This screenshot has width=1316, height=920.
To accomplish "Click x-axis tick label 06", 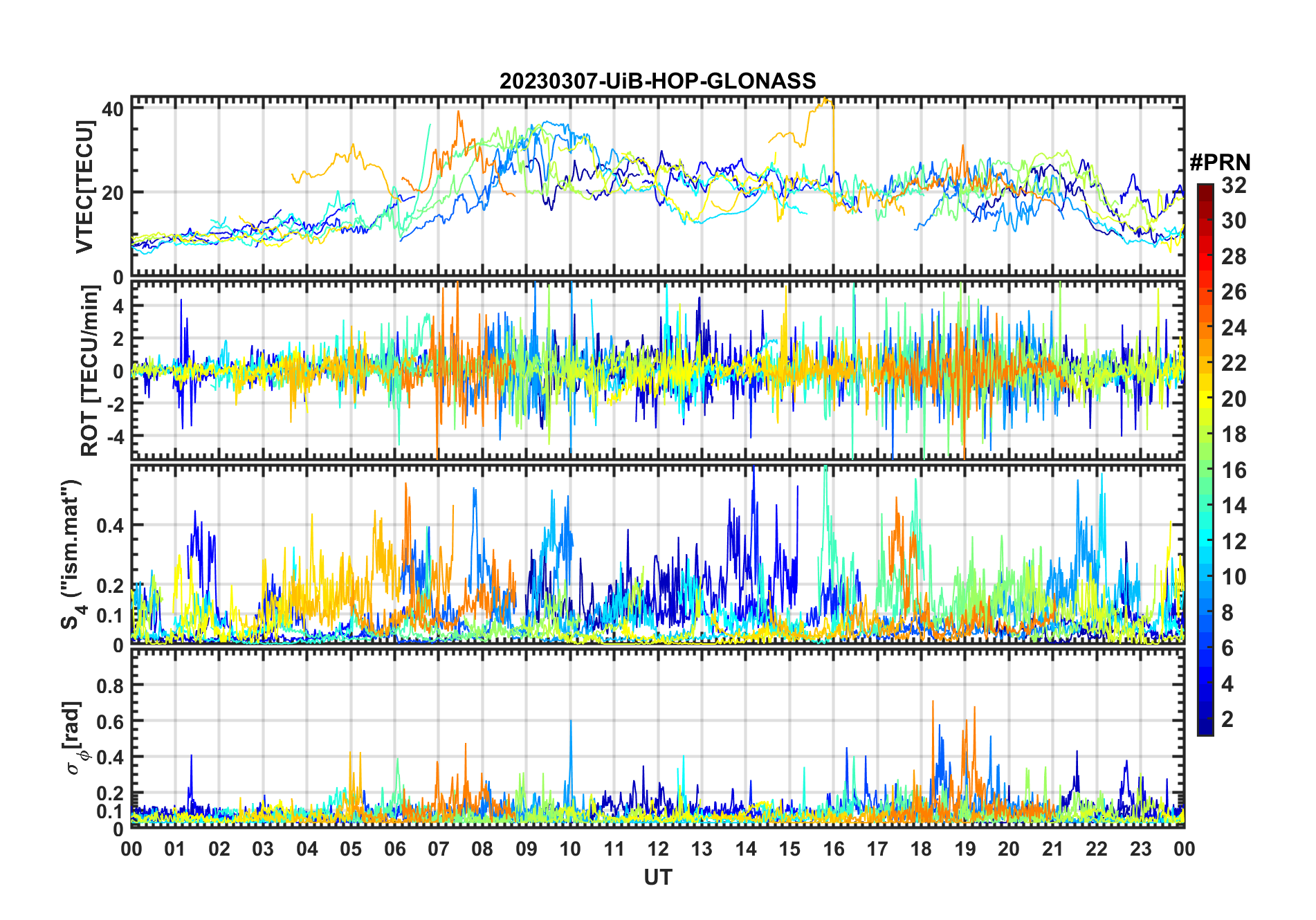I will pyautogui.click(x=395, y=849).
